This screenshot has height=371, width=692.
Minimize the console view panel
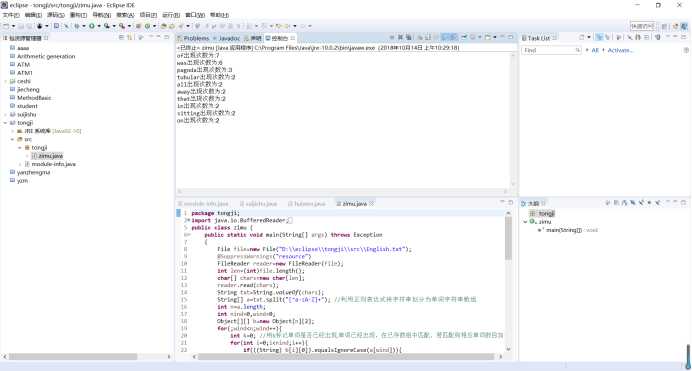502,37
